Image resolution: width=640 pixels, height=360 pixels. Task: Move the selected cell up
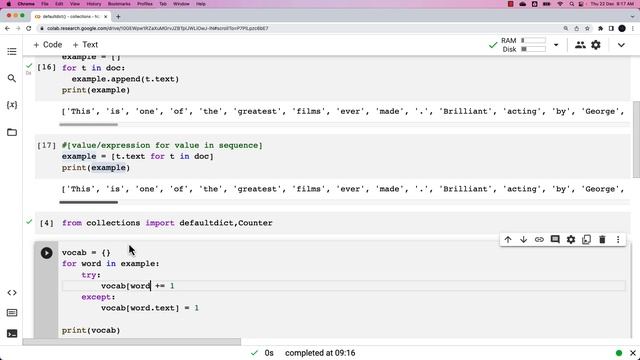(x=508, y=240)
